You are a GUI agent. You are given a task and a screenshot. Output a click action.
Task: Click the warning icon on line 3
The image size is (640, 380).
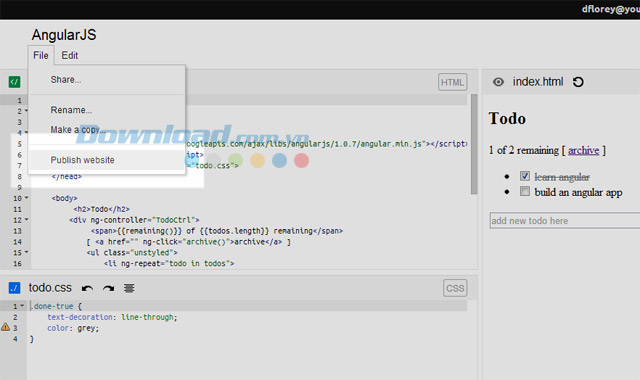click(5, 327)
